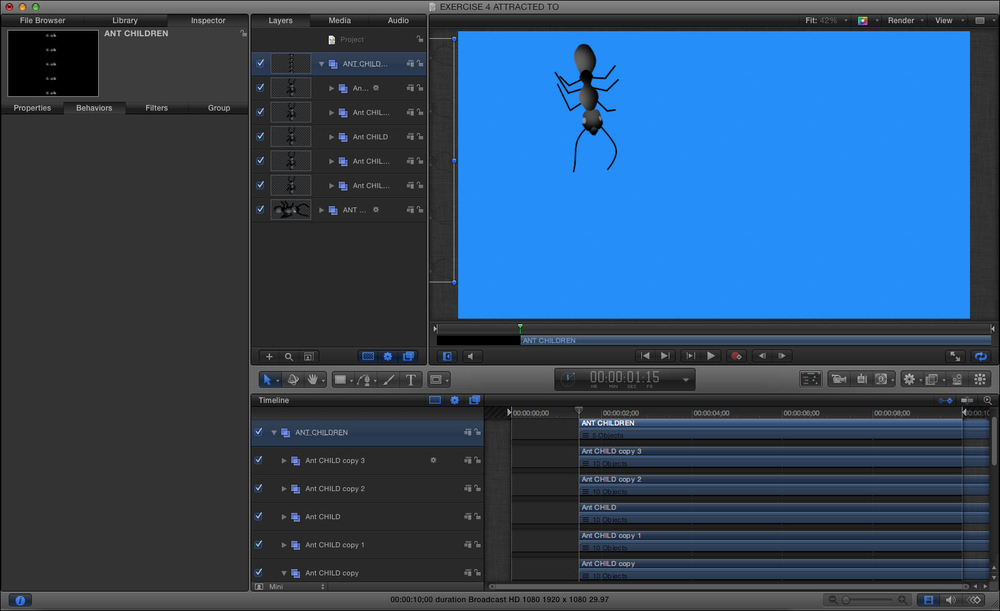
Task: Switch to the Media tab
Action: [x=339, y=20]
